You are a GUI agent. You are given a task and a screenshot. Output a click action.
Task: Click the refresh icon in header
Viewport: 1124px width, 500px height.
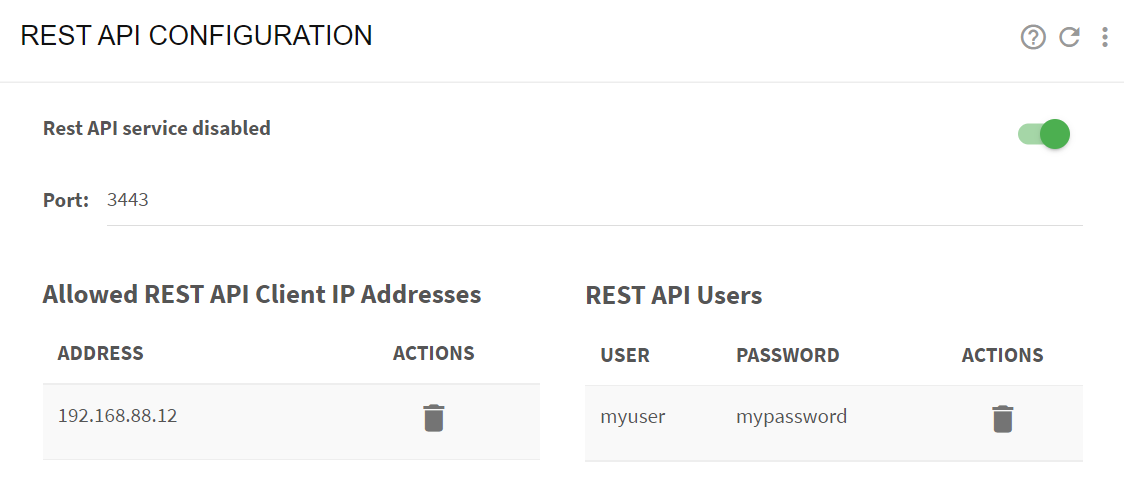pyautogui.click(x=1070, y=37)
